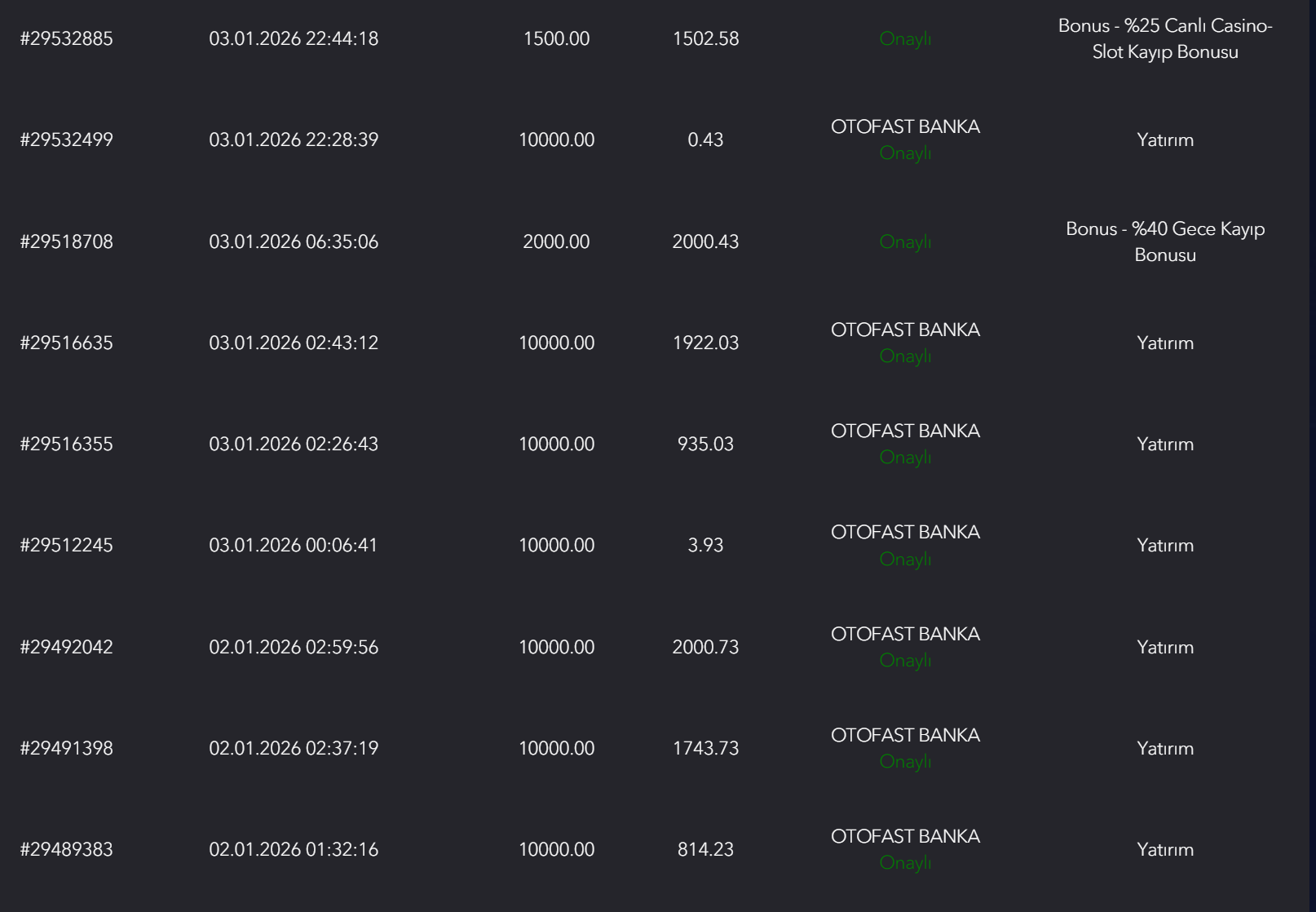This screenshot has height=912, width=1316.
Task: Select transaction ID #29532885
Action: click(x=66, y=38)
